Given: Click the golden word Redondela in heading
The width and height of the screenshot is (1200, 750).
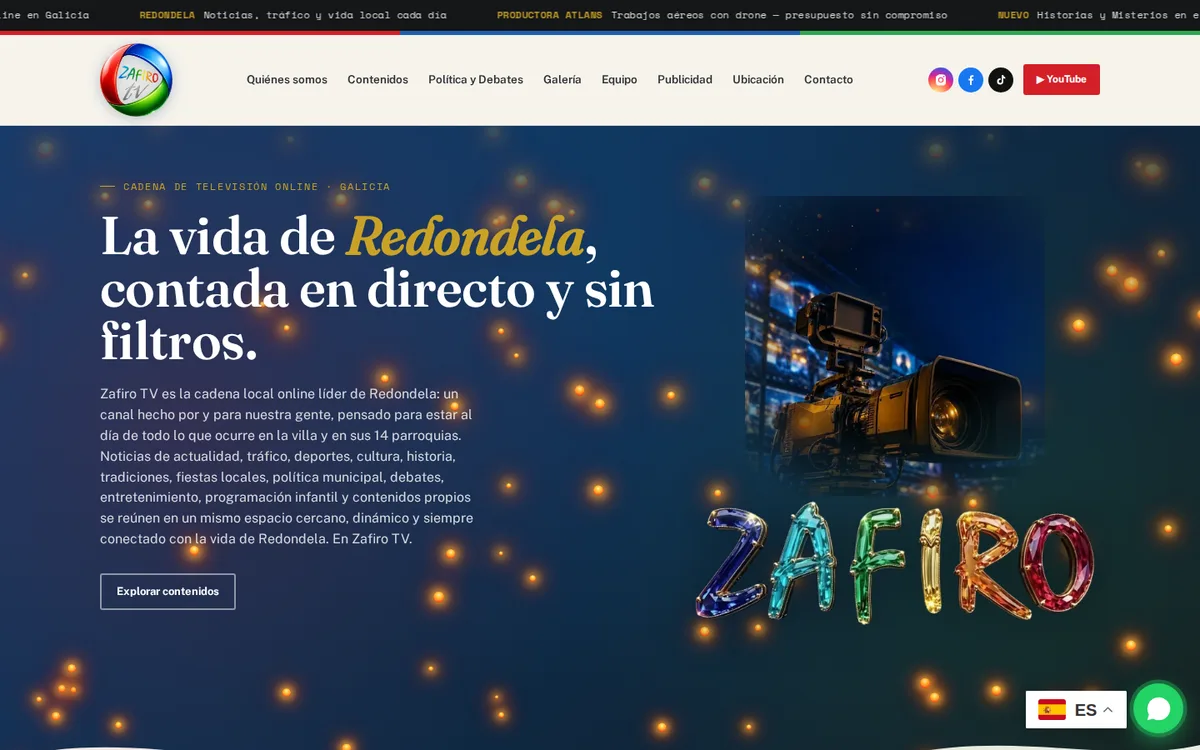Looking at the screenshot, I should click(x=465, y=237).
